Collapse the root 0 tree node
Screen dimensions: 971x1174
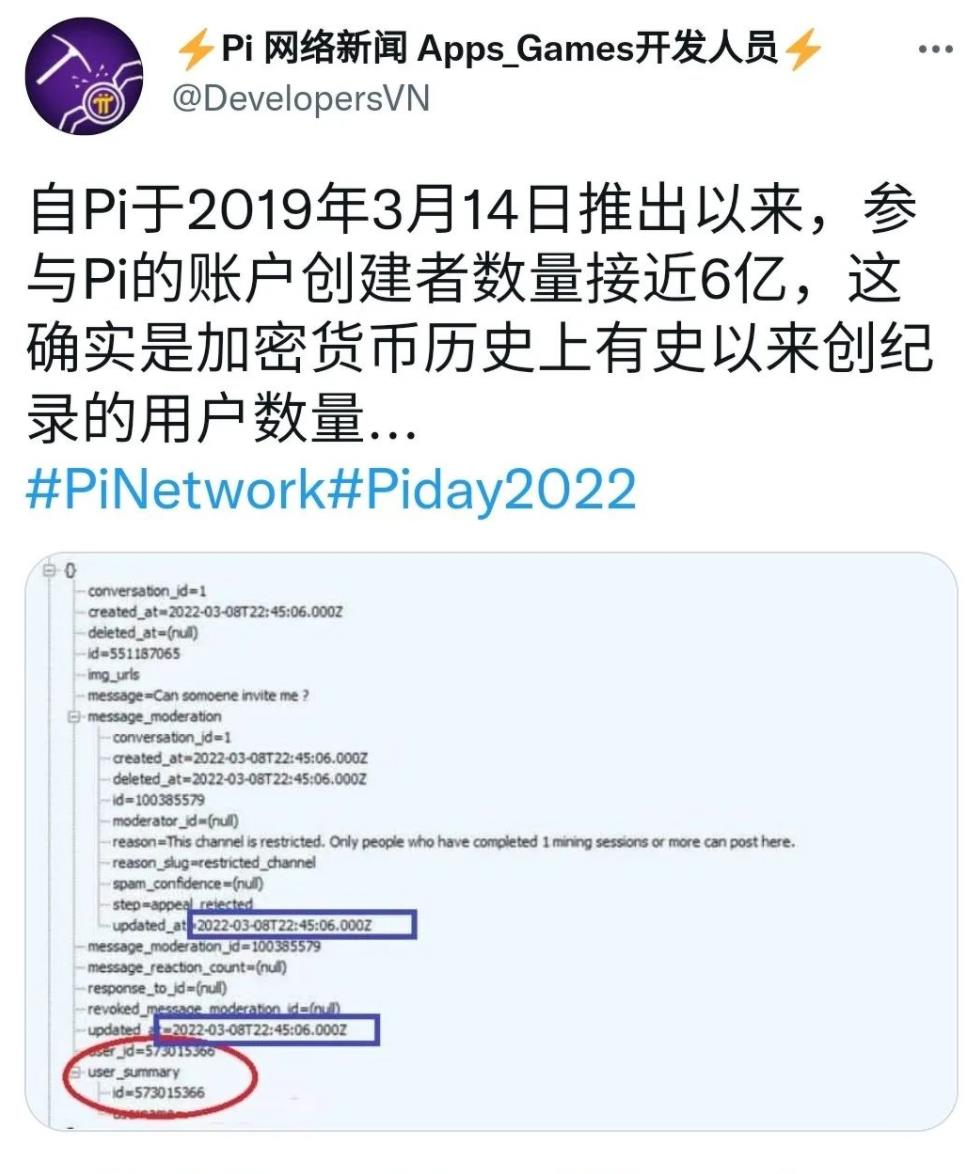coord(50,571)
